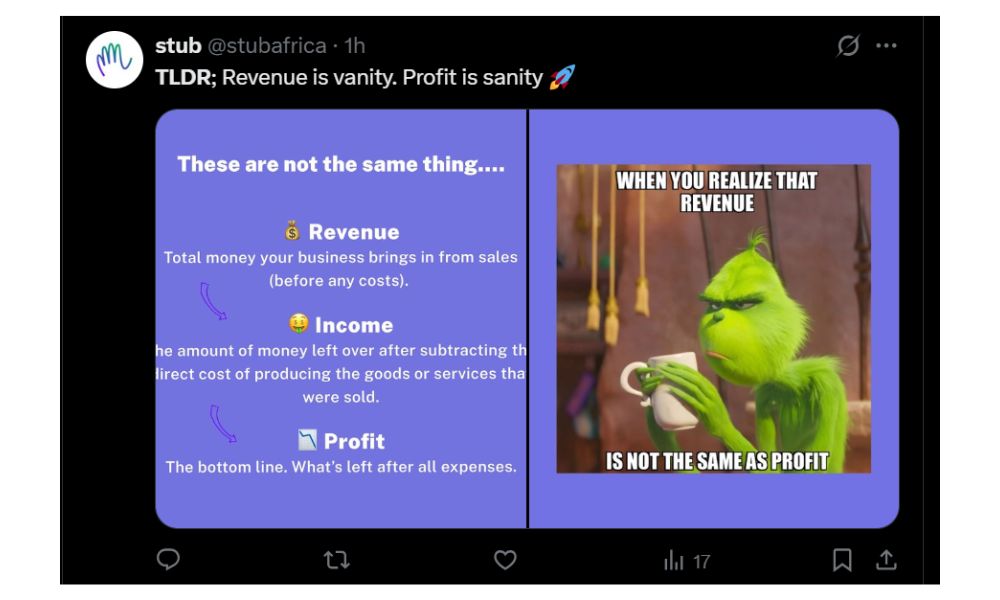1000x600 pixels.
Task: Click the Profit chart emoji
Action: [x=307, y=439]
